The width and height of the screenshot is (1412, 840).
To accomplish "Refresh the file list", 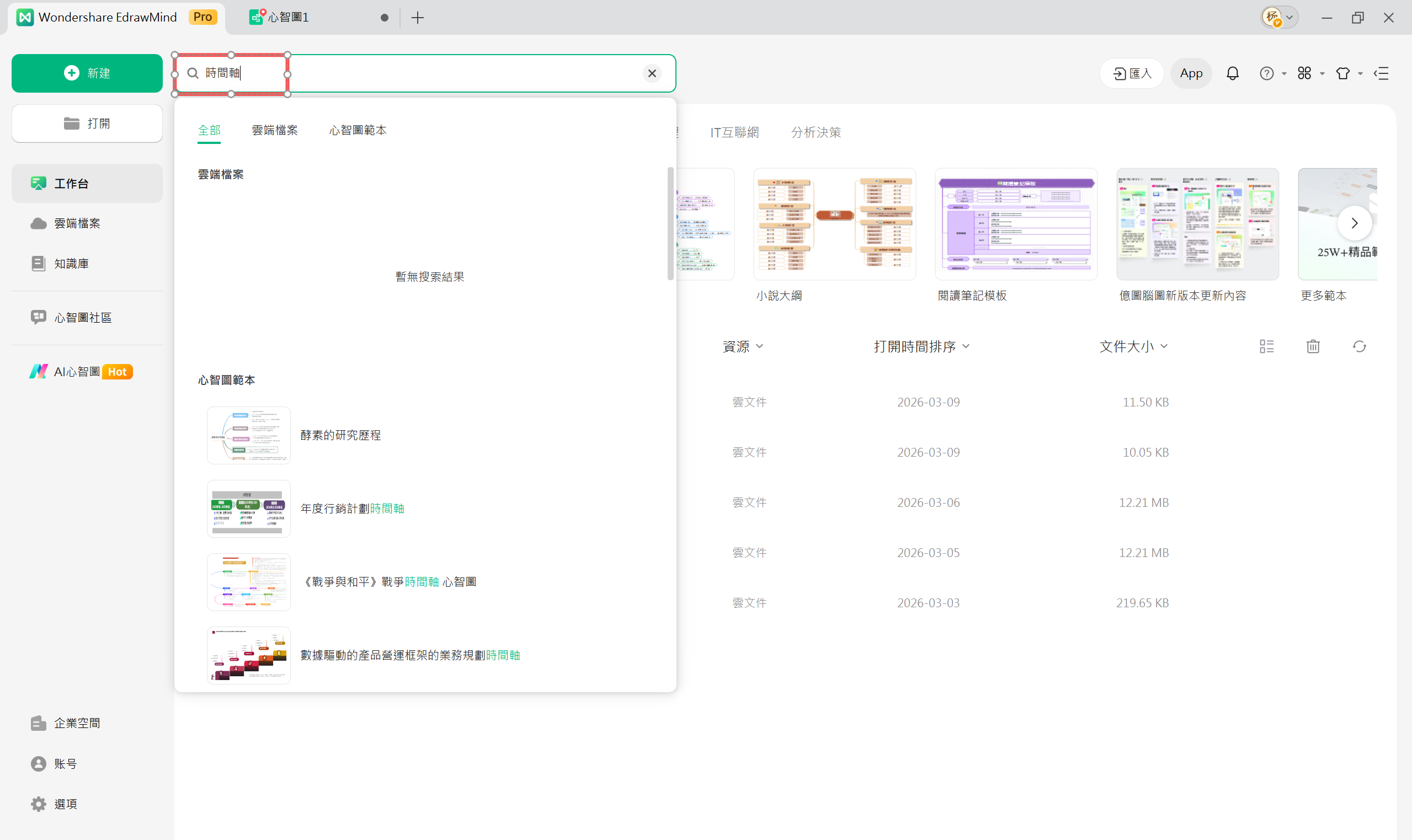I will (x=1360, y=346).
